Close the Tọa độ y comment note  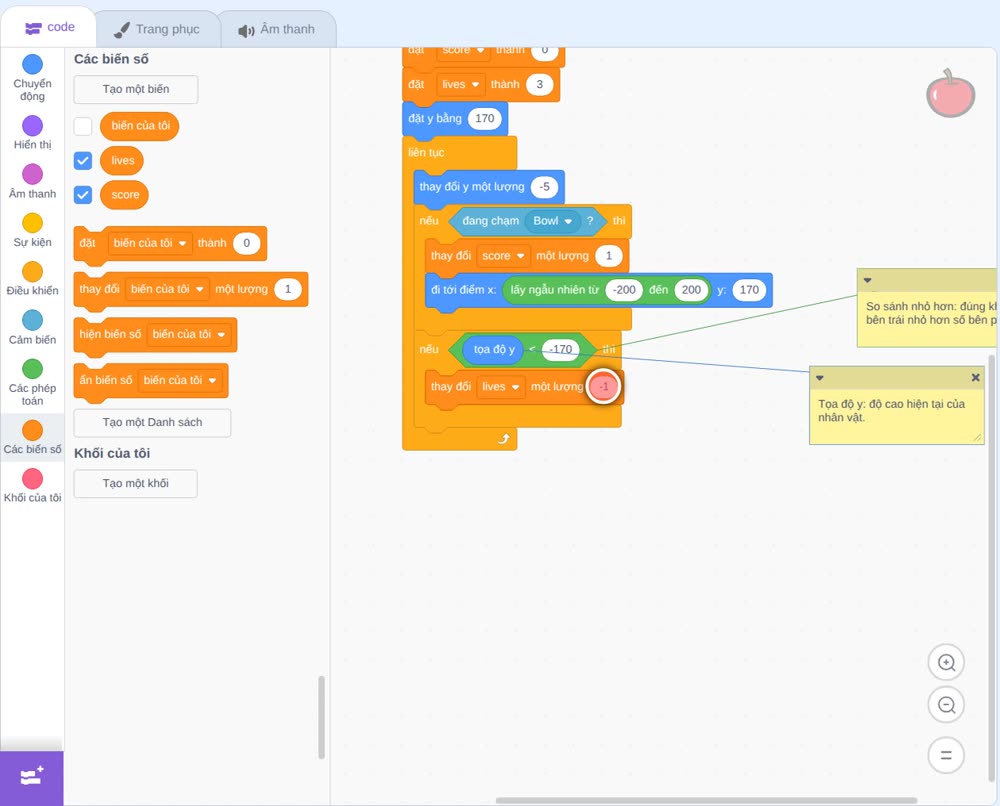[x=975, y=377]
